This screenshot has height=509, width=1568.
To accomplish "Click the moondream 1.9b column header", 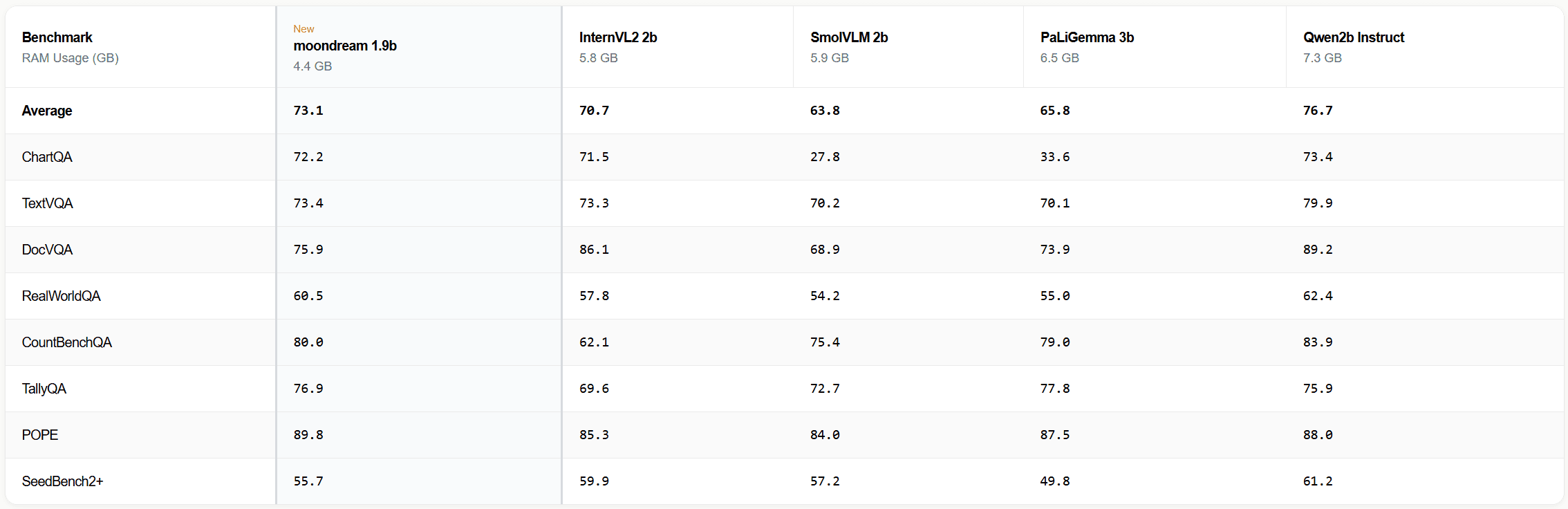I will [x=345, y=46].
